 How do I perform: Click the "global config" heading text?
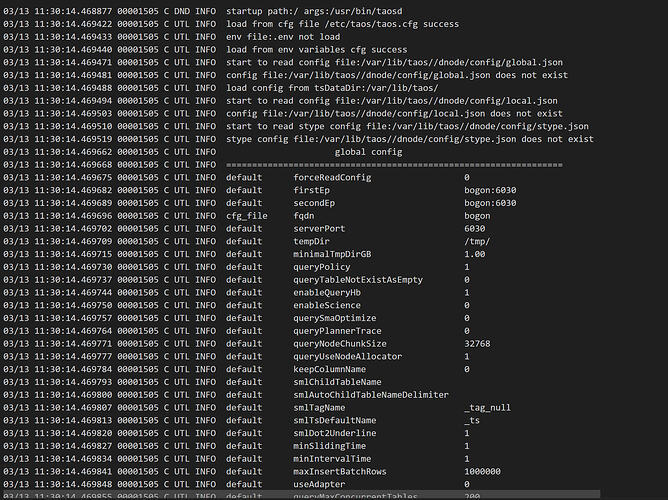369,151
